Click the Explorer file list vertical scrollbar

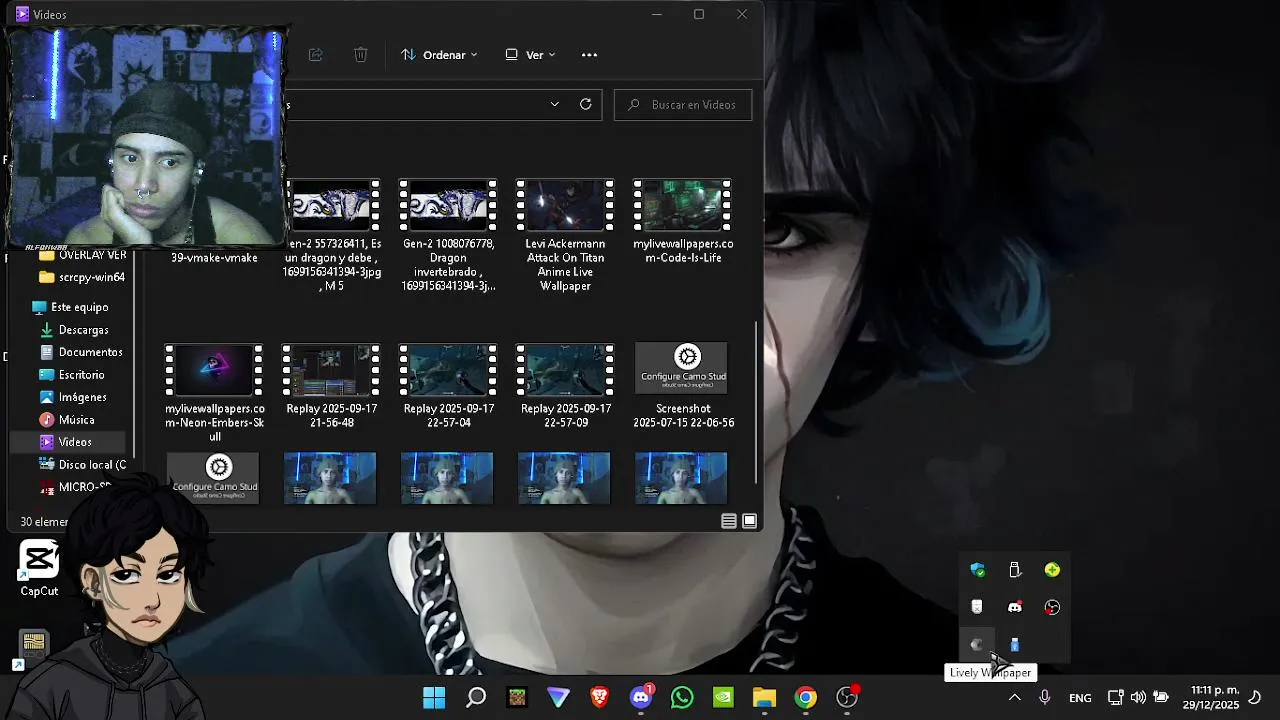757,400
